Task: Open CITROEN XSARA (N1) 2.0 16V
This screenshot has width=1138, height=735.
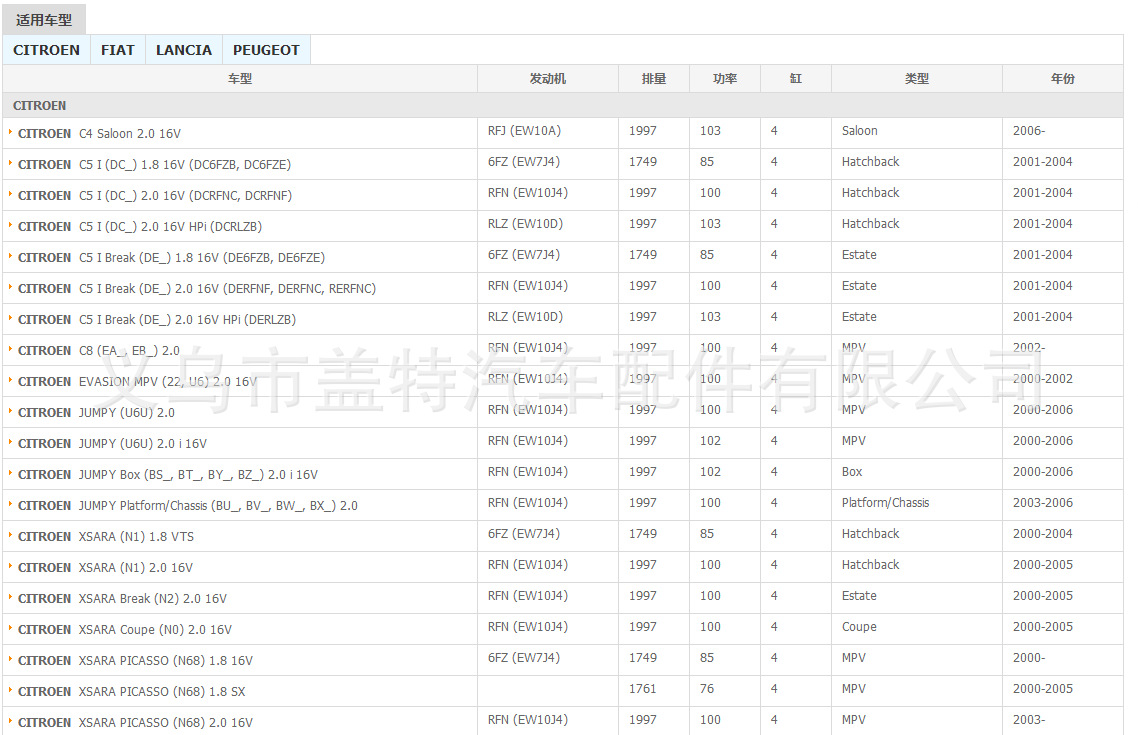Action: 105,567
